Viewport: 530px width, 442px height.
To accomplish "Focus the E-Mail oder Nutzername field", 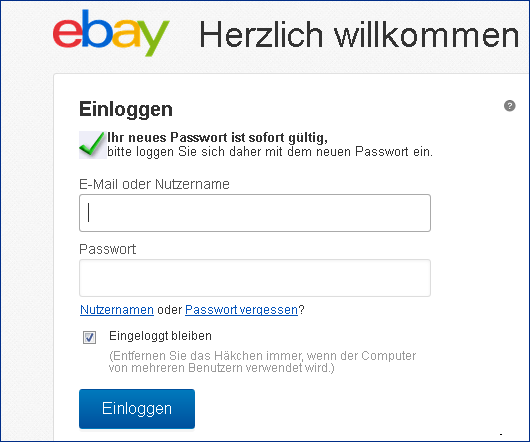I will [255, 213].
